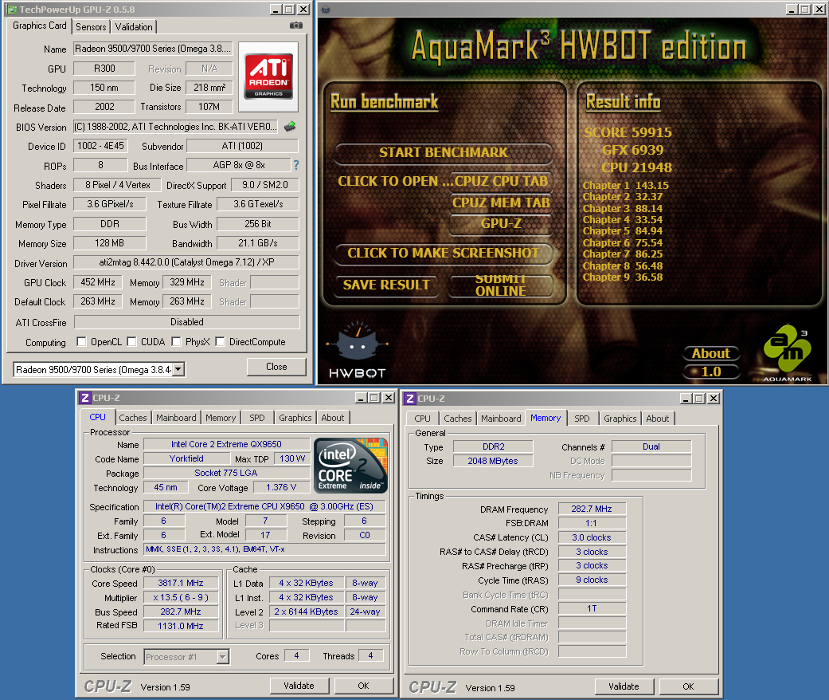The height and width of the screenshot is (700, 829).
Task: Click CPUZ CPU TAB button
Action: click(x=501, y=181)
